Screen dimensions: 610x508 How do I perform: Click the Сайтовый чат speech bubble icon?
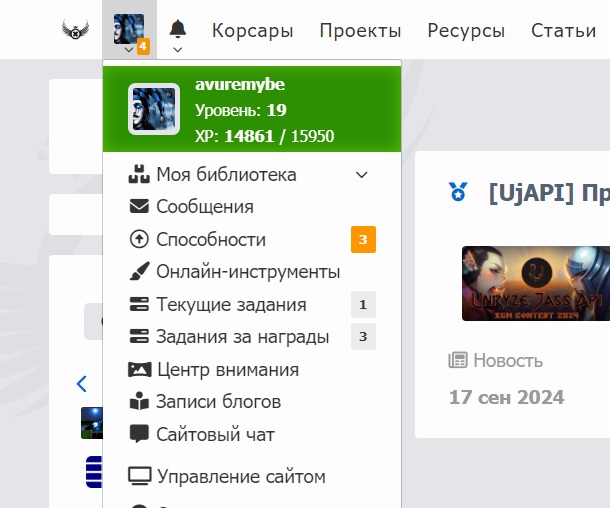pos(139,434)
